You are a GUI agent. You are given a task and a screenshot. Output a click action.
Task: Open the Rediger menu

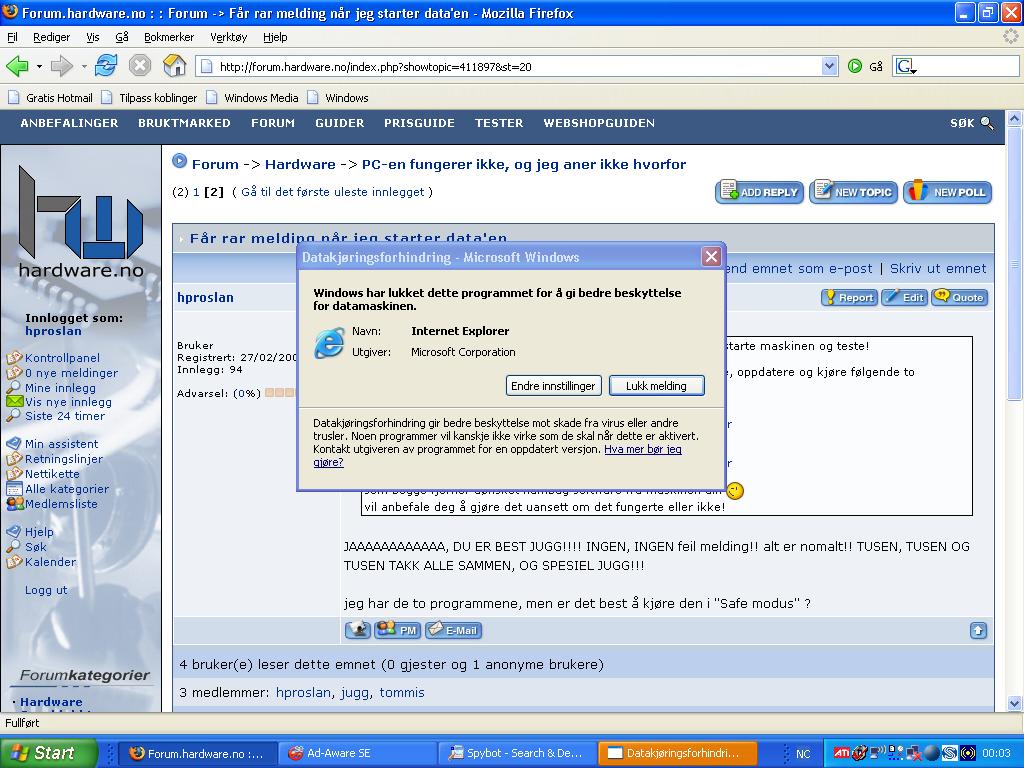click(52, 37)
